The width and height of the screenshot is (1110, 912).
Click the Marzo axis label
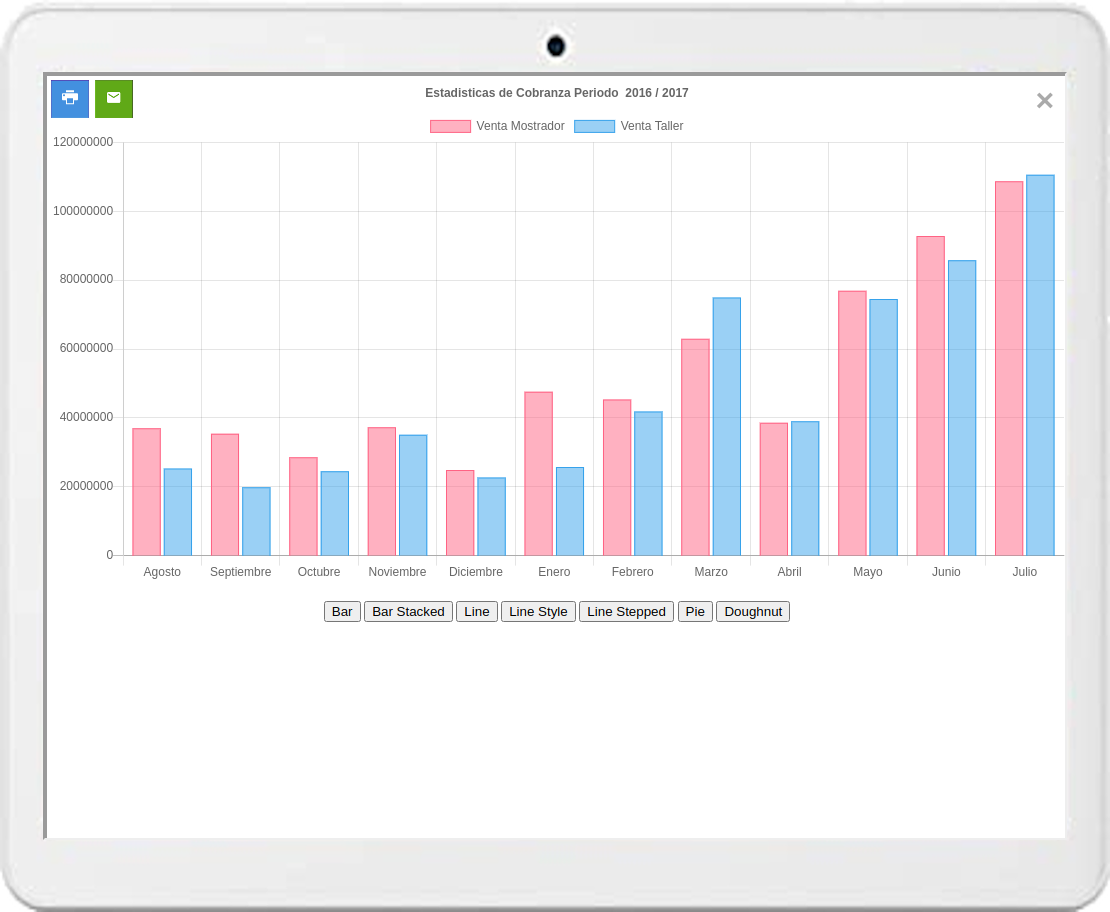711,572
